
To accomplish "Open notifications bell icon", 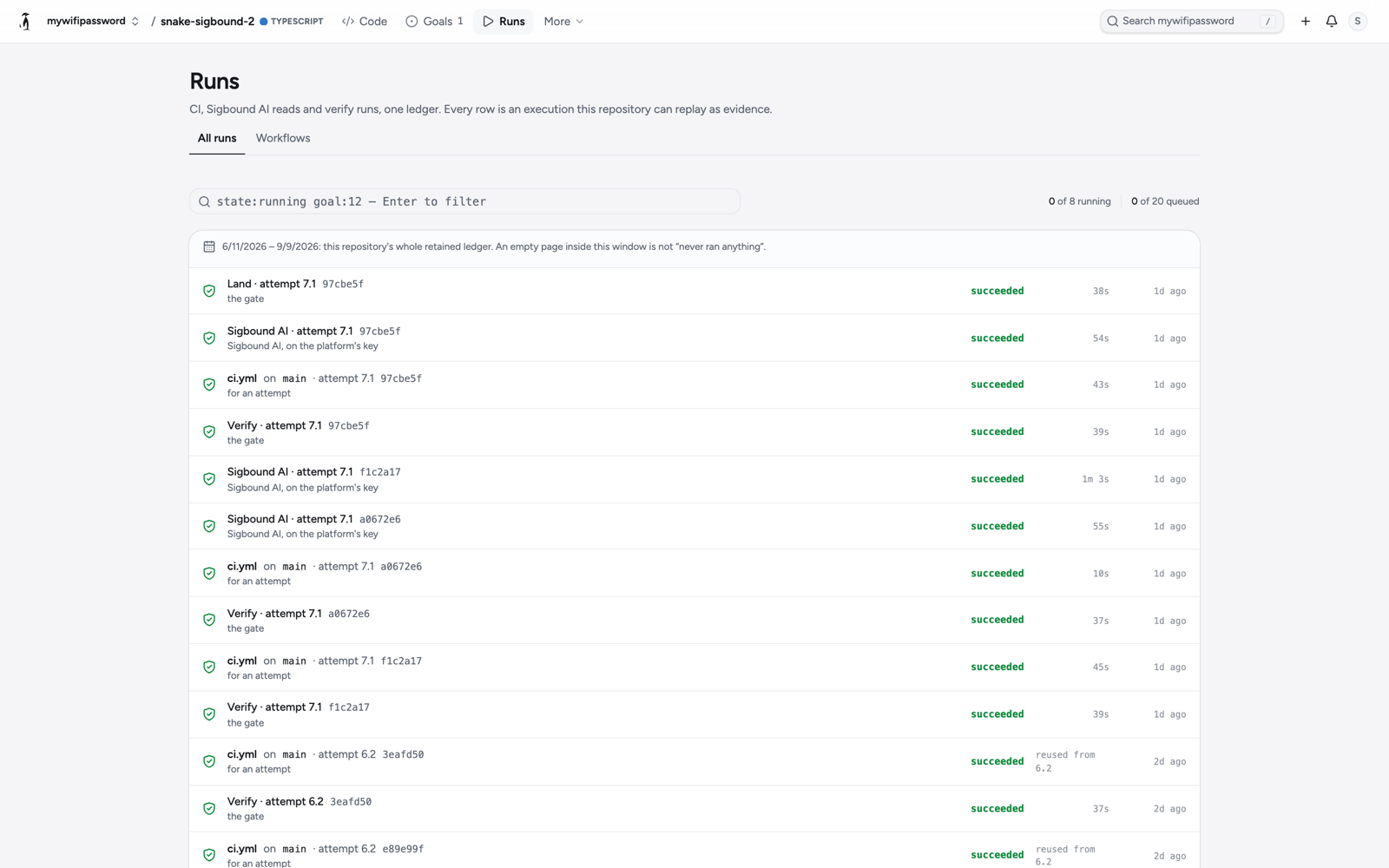I will tap(1331, 21).
